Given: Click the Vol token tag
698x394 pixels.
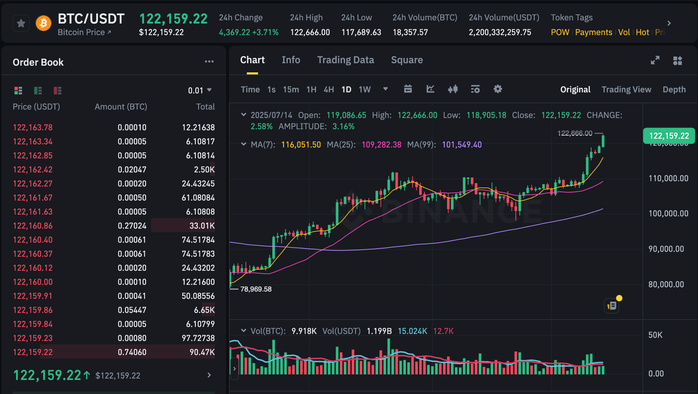Looking at the screenshot, I should [x=624, y=32].
